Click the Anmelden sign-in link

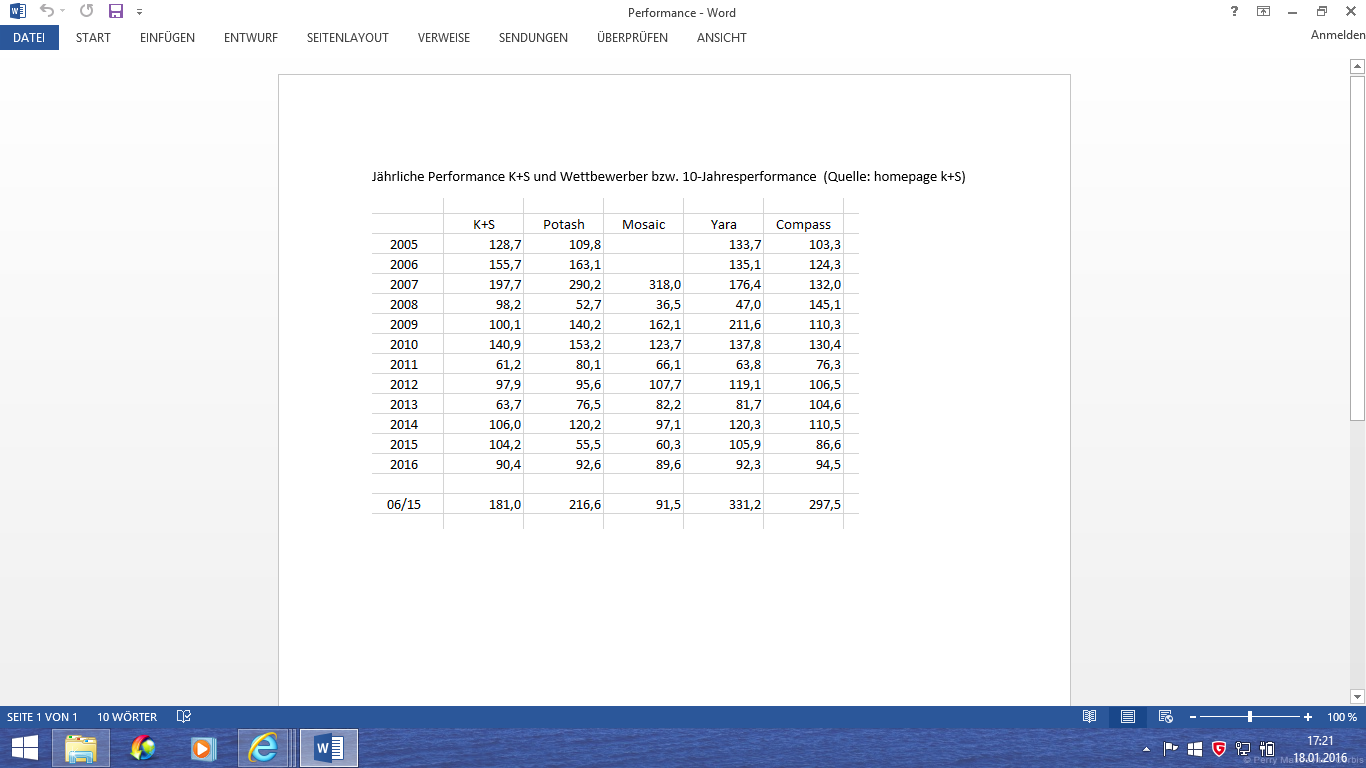pyautogui.click(x=1337, y=35)
